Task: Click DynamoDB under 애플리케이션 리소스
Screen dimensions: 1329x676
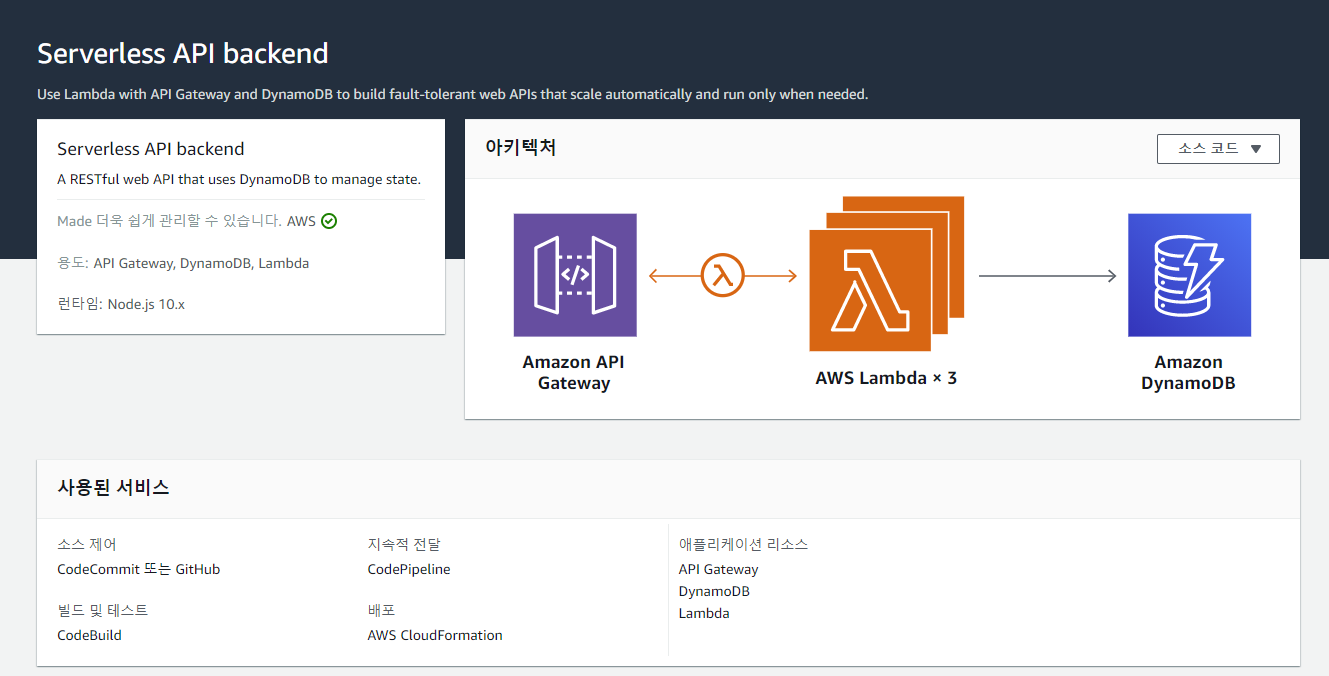Action: [714, 591]
